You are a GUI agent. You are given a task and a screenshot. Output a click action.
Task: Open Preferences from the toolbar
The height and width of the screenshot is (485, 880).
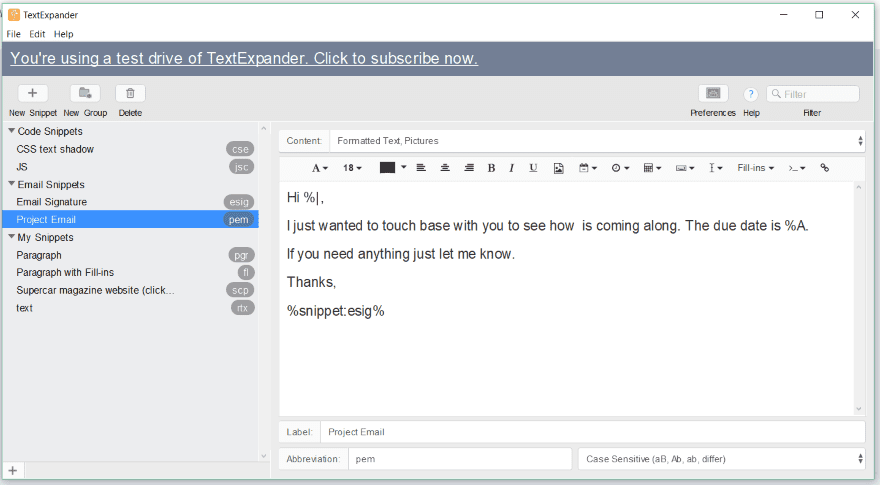point(713,93)
